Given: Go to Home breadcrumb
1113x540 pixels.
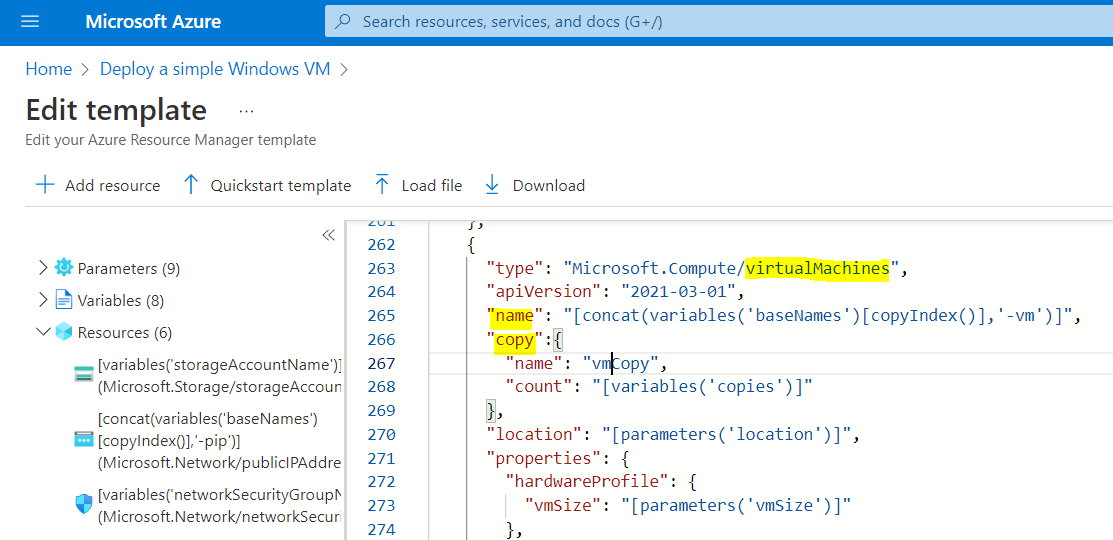Looking at the screenshot, I should (48, 69).
